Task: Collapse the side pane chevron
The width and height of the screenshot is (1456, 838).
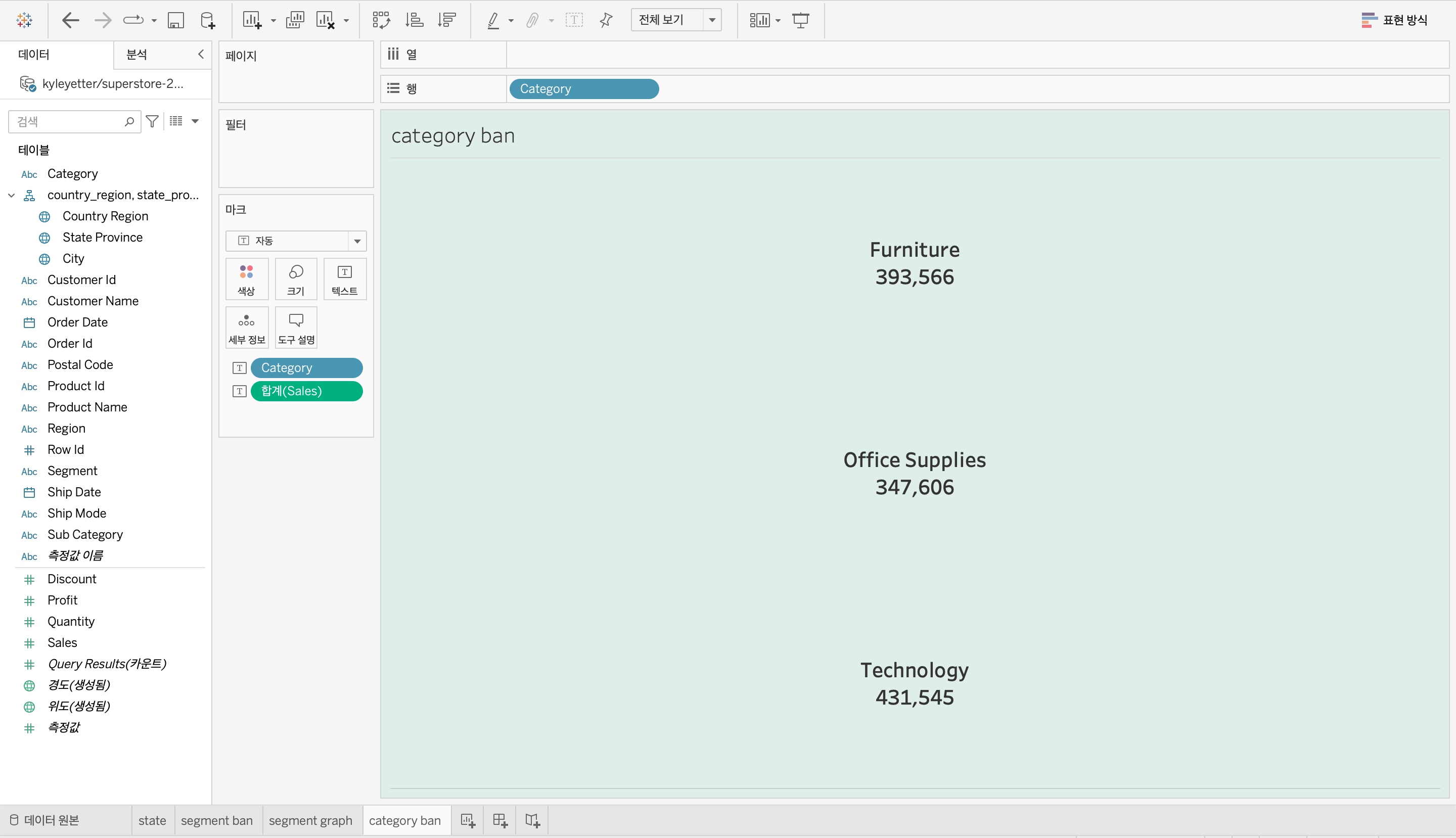Action: point(201,54)
